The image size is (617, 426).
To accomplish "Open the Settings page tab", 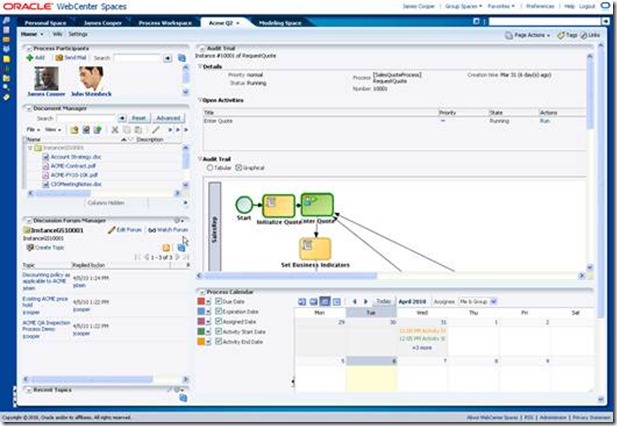I will (78, 34).
